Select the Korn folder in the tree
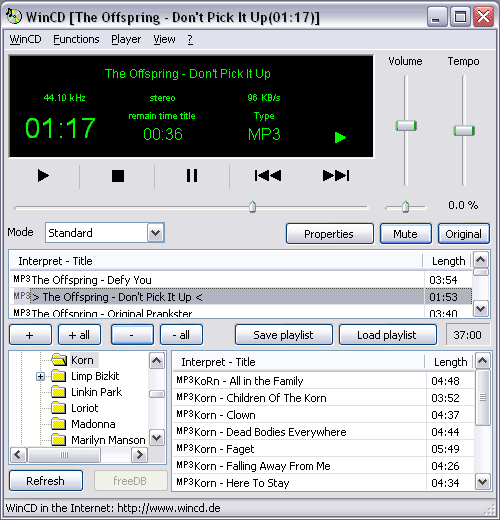This screenshot has height=520, width=500. click(82, 360)
